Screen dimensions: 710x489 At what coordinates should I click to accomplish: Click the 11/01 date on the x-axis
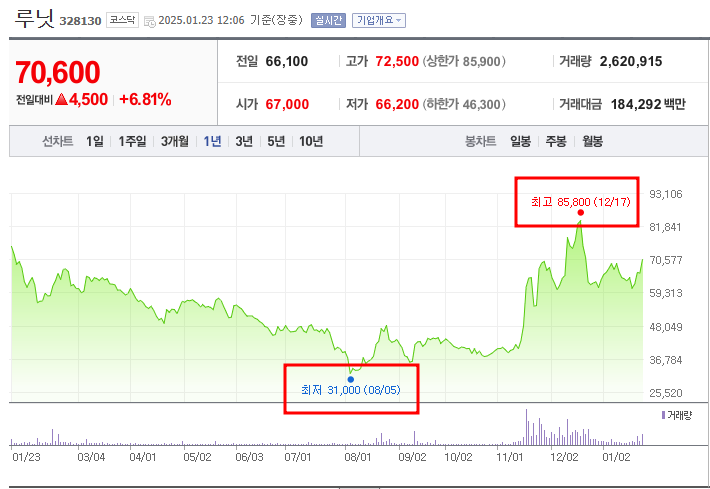click(x=509, y=457)
